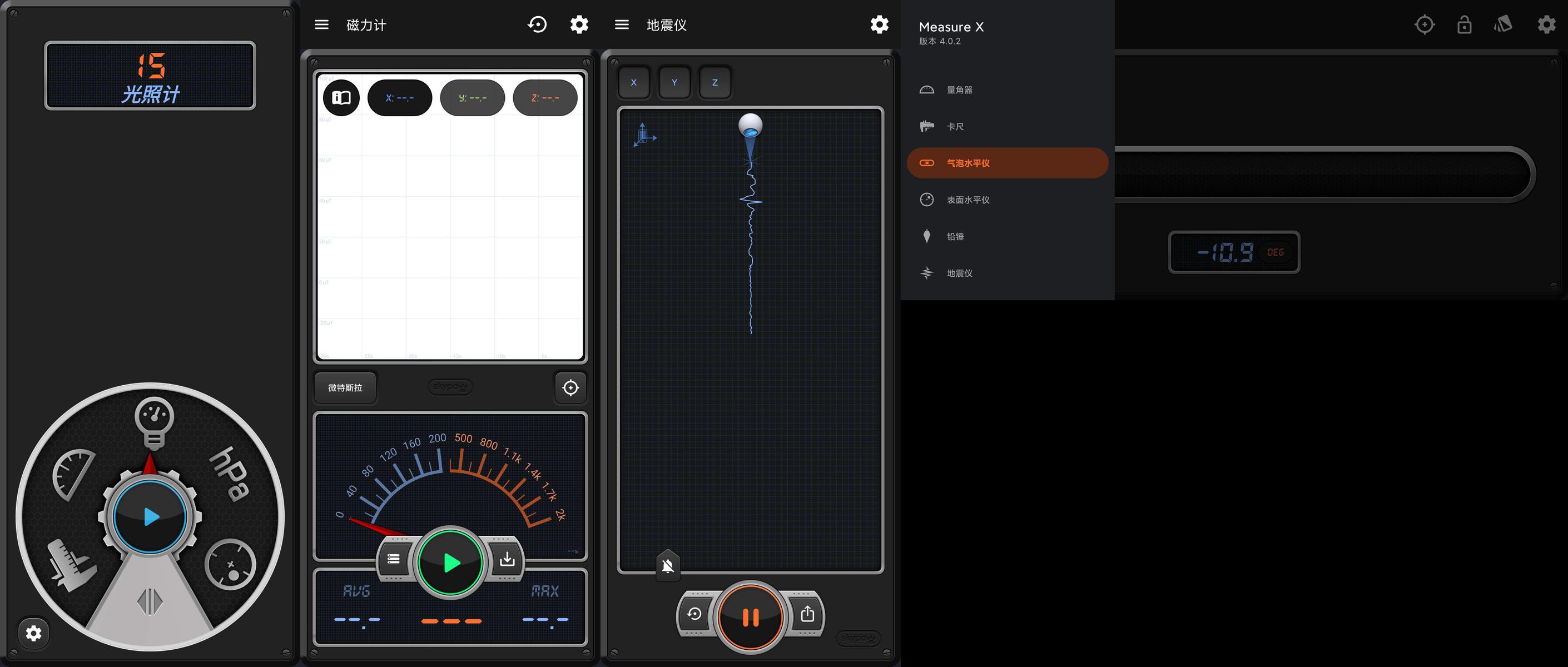Screen dimensions: 1568x667
Task: Select the hPa barometer option on dial
Action: click(x=230, y=474)
